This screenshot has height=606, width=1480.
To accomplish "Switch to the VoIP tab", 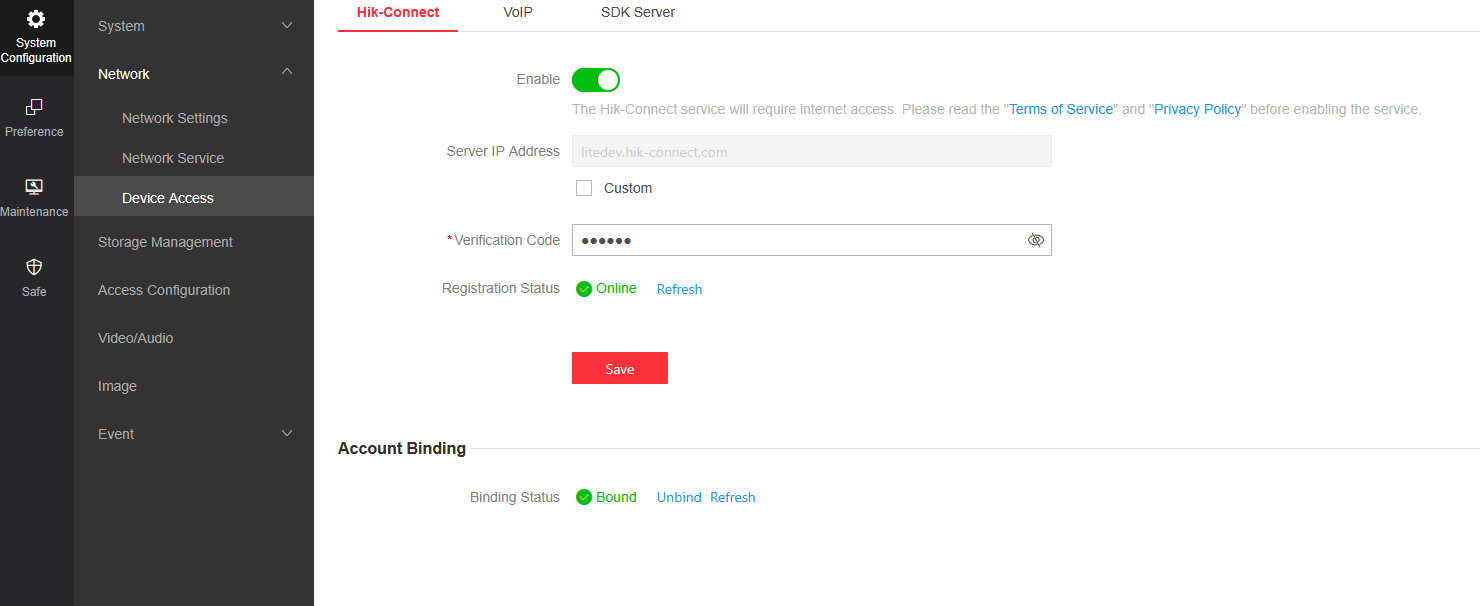I will point(518,13).
